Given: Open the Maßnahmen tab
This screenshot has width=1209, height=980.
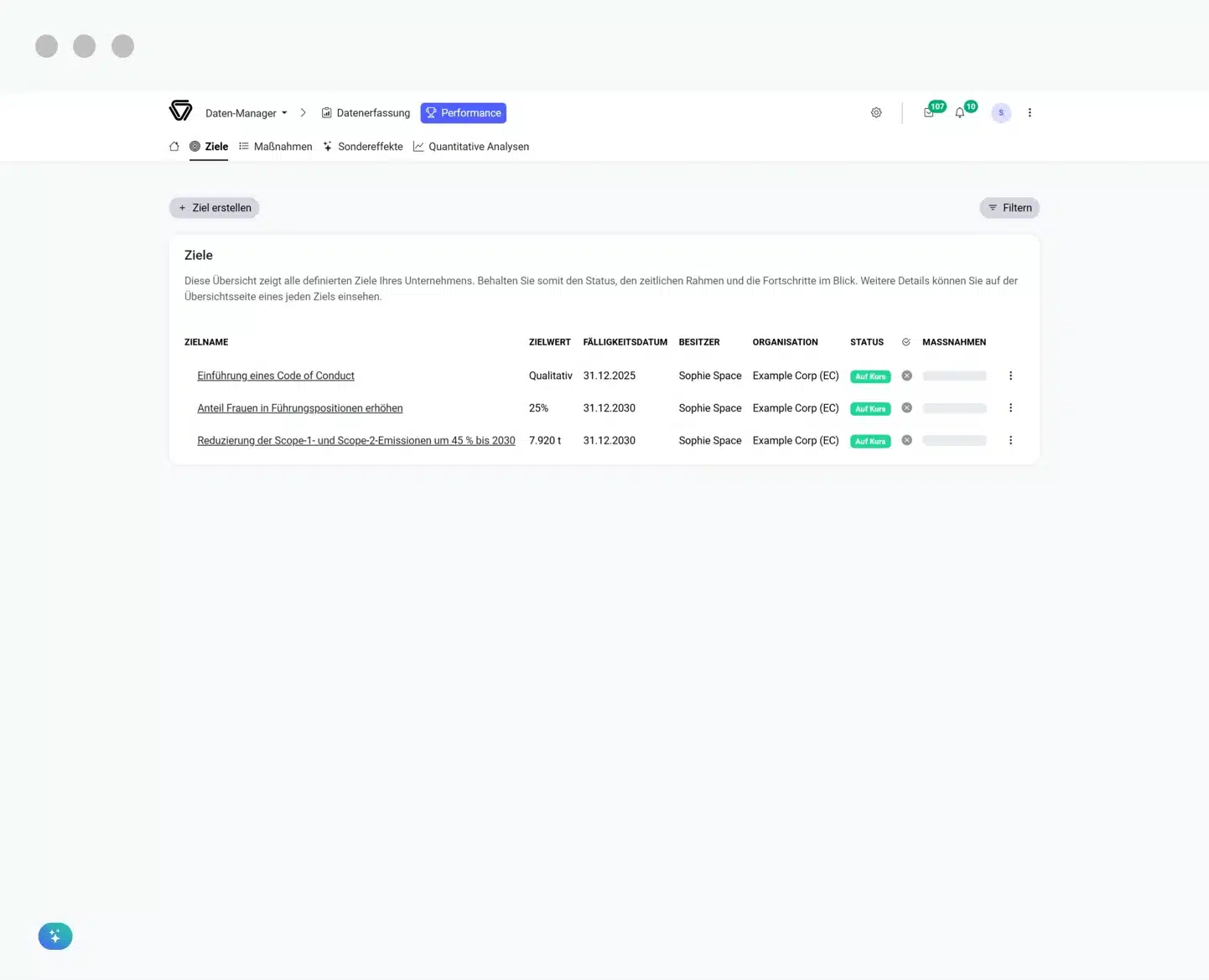Looking at the screenshot, I should click(275, 147).
